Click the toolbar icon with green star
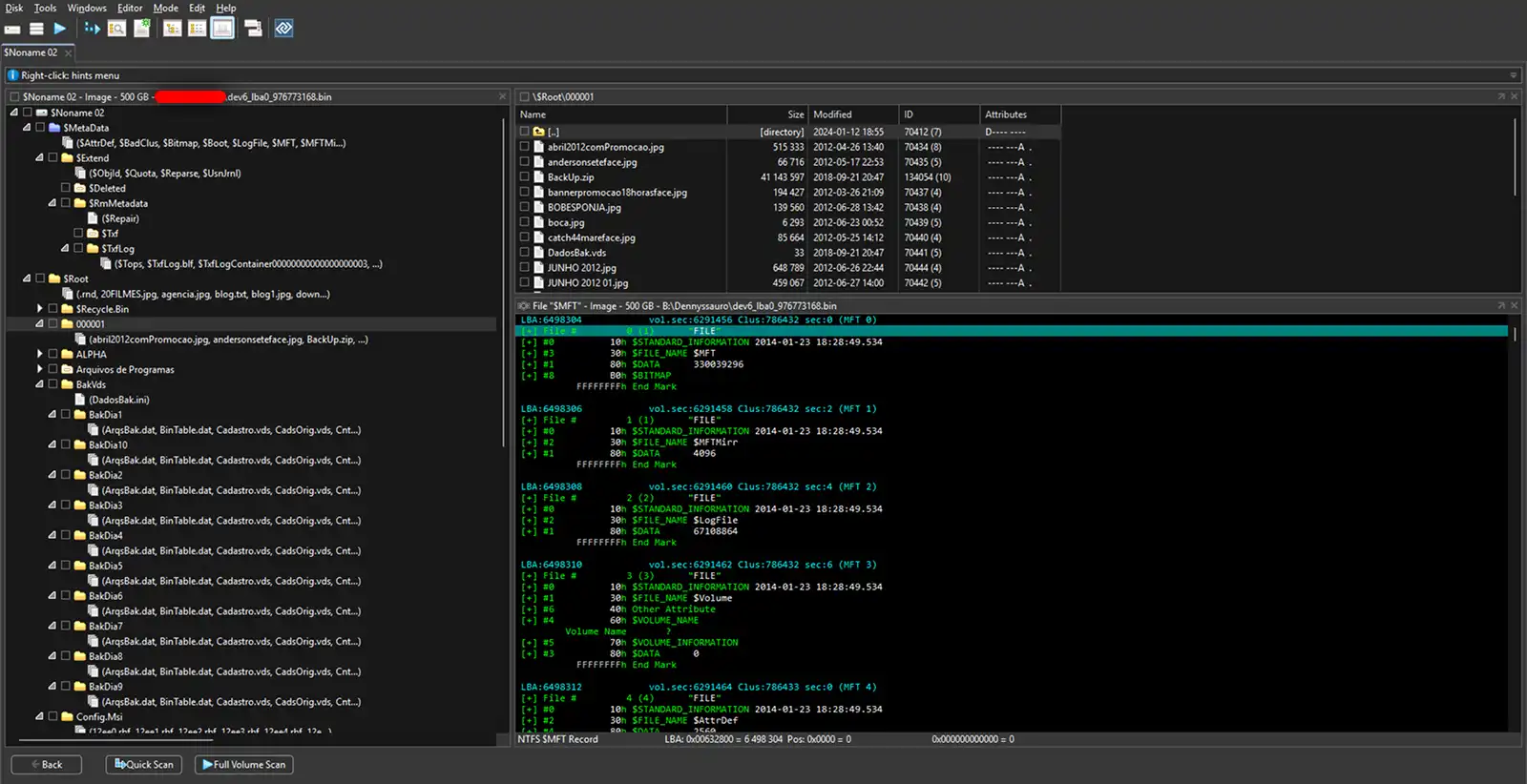 click(x=141, y=29)
